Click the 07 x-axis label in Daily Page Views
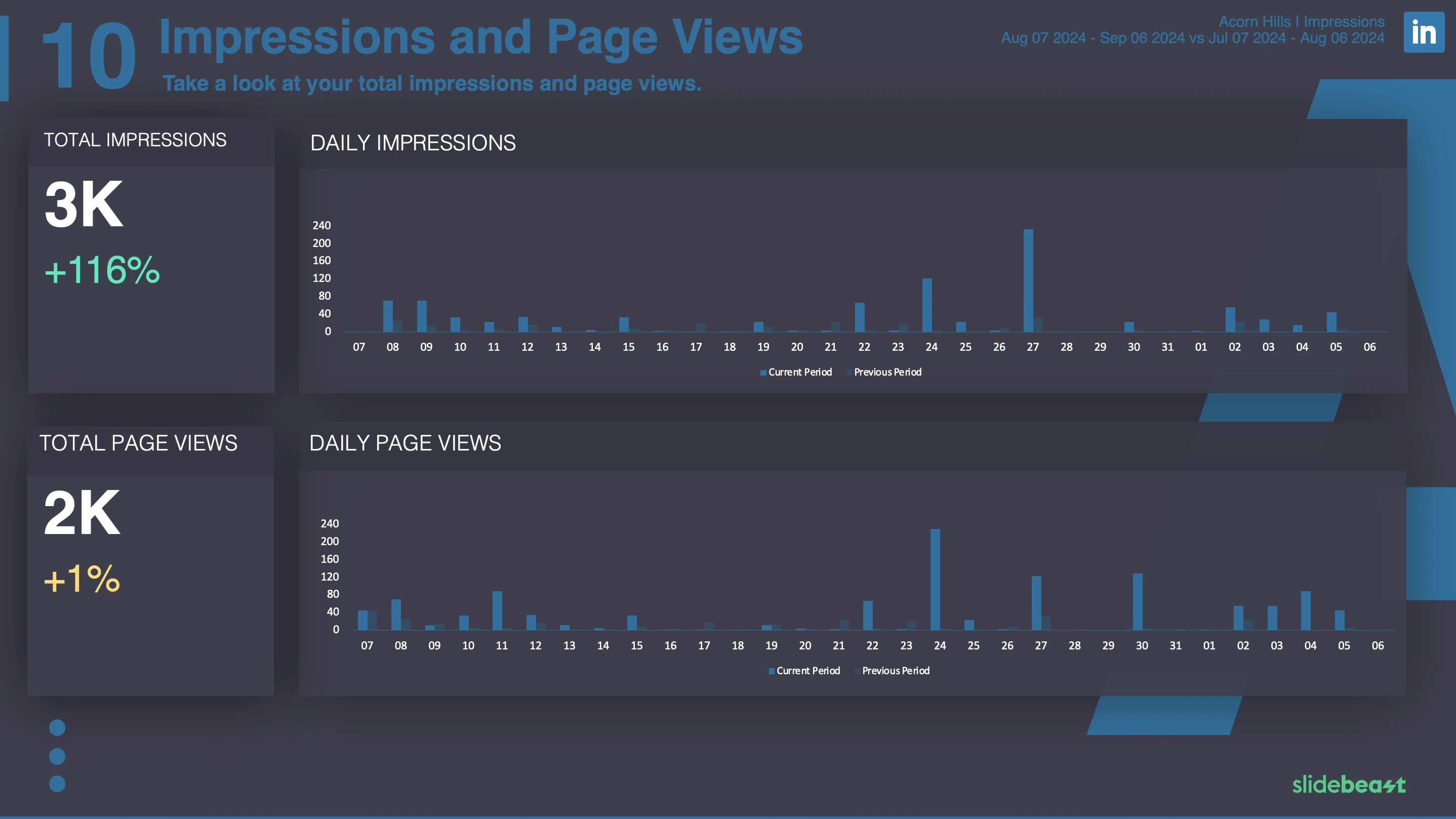Image resolution: width=1456 pixels, height=819 pixels. [367, 645]
